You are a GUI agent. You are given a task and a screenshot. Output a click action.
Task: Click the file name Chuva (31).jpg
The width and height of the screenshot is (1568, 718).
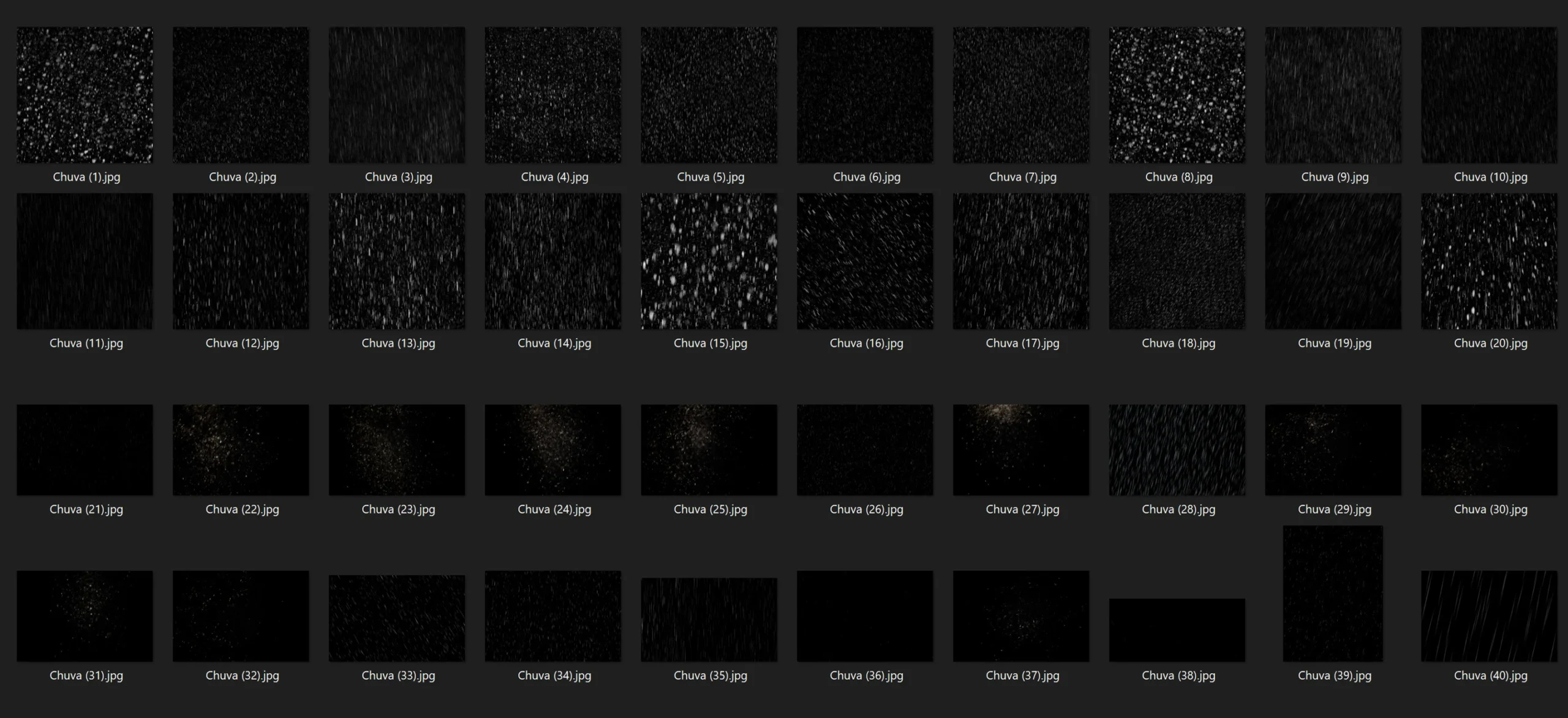tap(86, 675)
